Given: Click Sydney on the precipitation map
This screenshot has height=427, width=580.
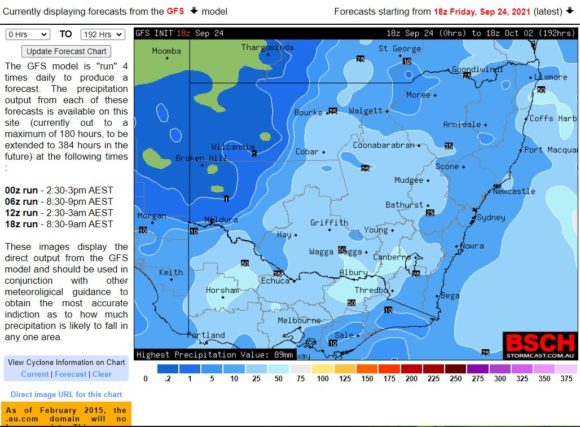Looking at the screenshot, I should (490, 217).
